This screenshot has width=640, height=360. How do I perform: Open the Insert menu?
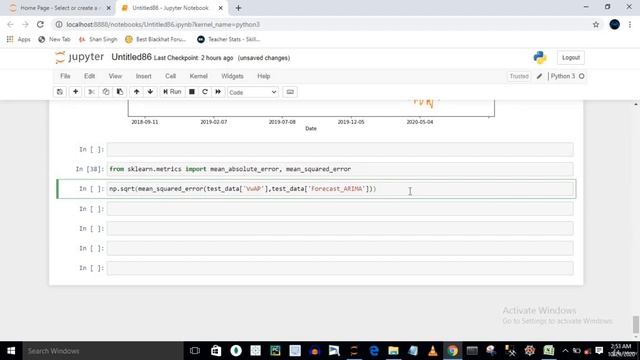(143, 76)
